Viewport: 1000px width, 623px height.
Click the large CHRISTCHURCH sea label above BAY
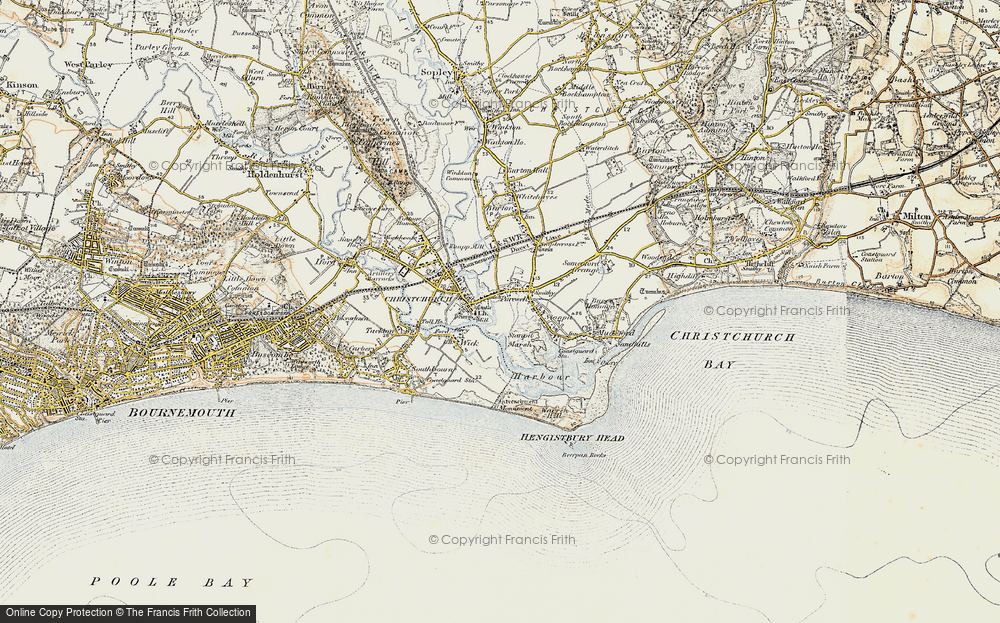[x=733, y=336]
